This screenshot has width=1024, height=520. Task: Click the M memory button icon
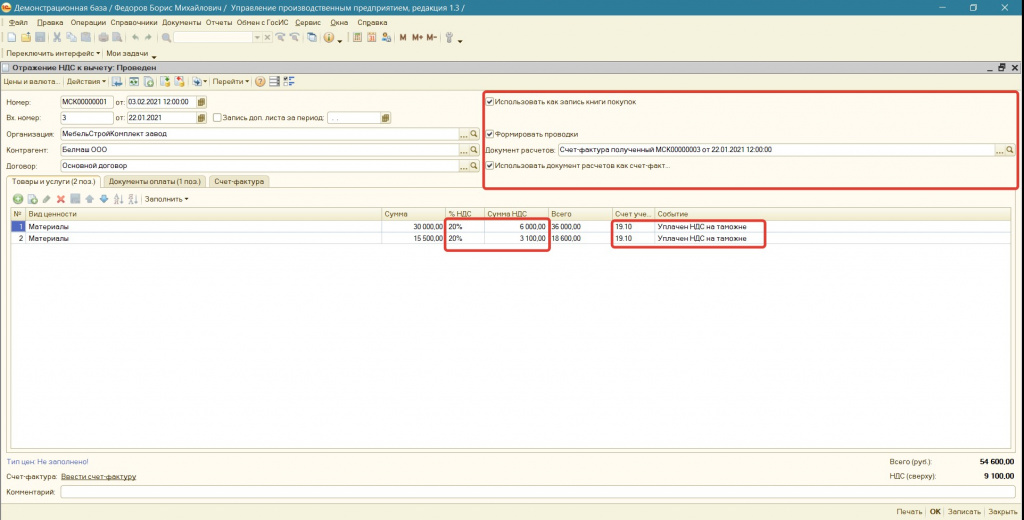coord(403,38)
